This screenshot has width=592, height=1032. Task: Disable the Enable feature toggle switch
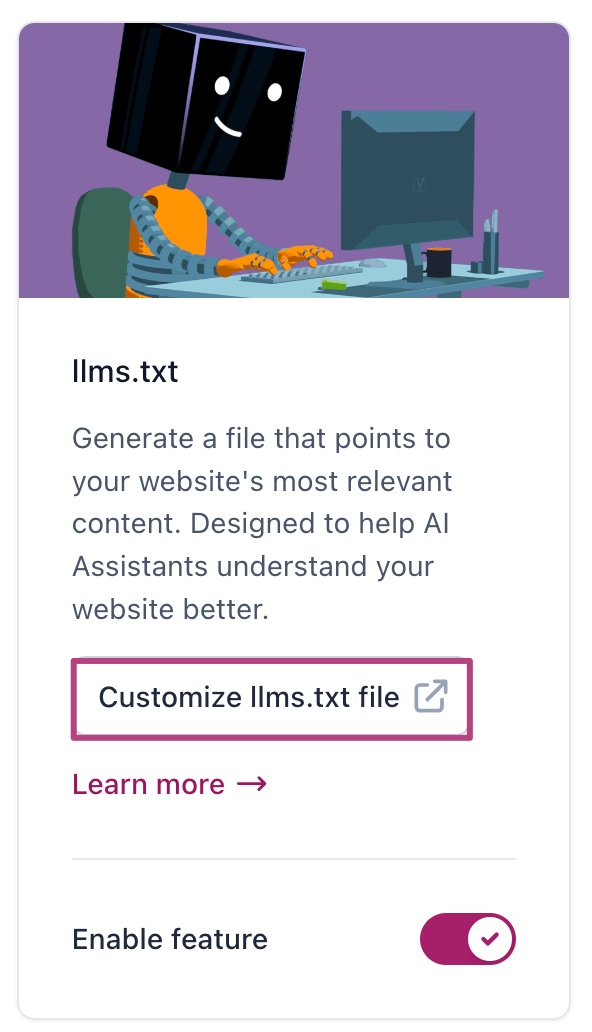[468, 939]
